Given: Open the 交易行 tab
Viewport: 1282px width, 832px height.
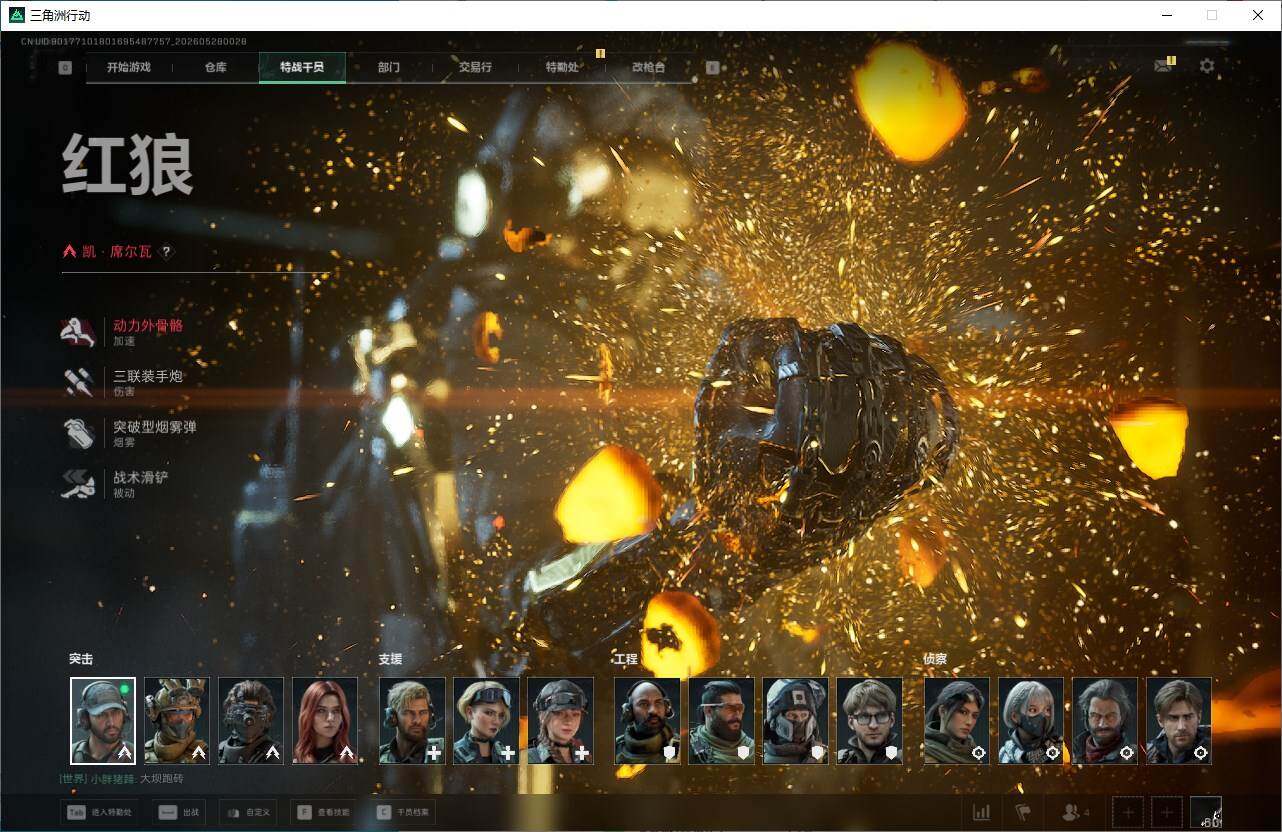Looking at the screenshot, I should point(475,67).
